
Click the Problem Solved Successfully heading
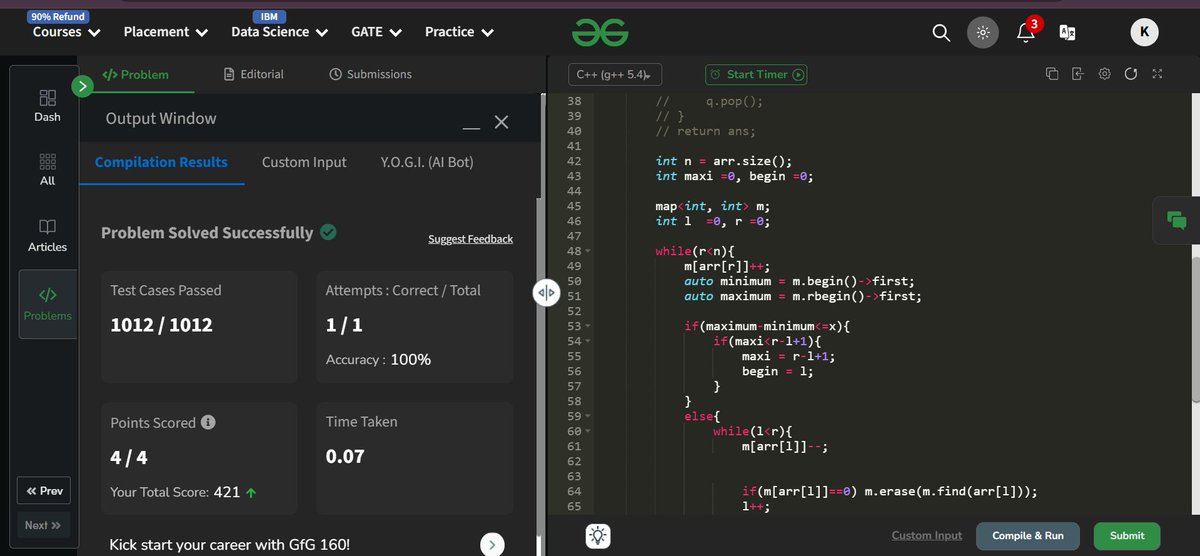click(207, 233)
